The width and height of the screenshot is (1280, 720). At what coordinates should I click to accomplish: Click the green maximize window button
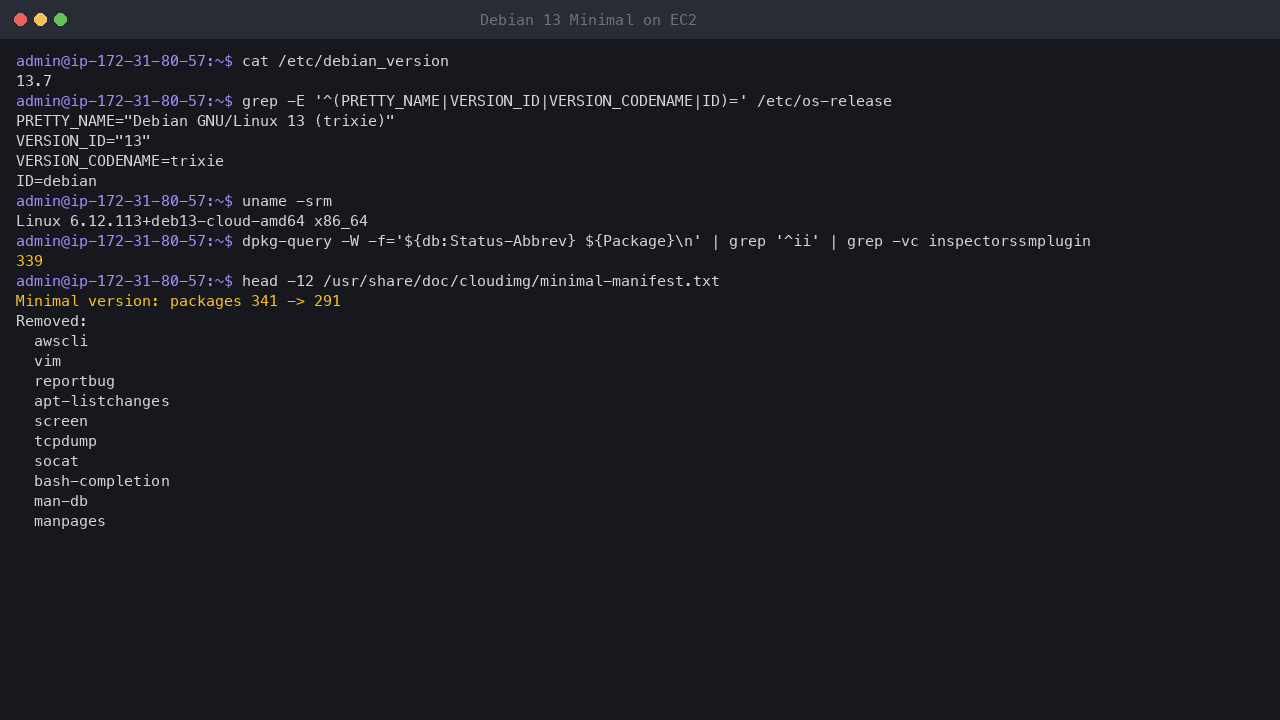click(60, 20)
